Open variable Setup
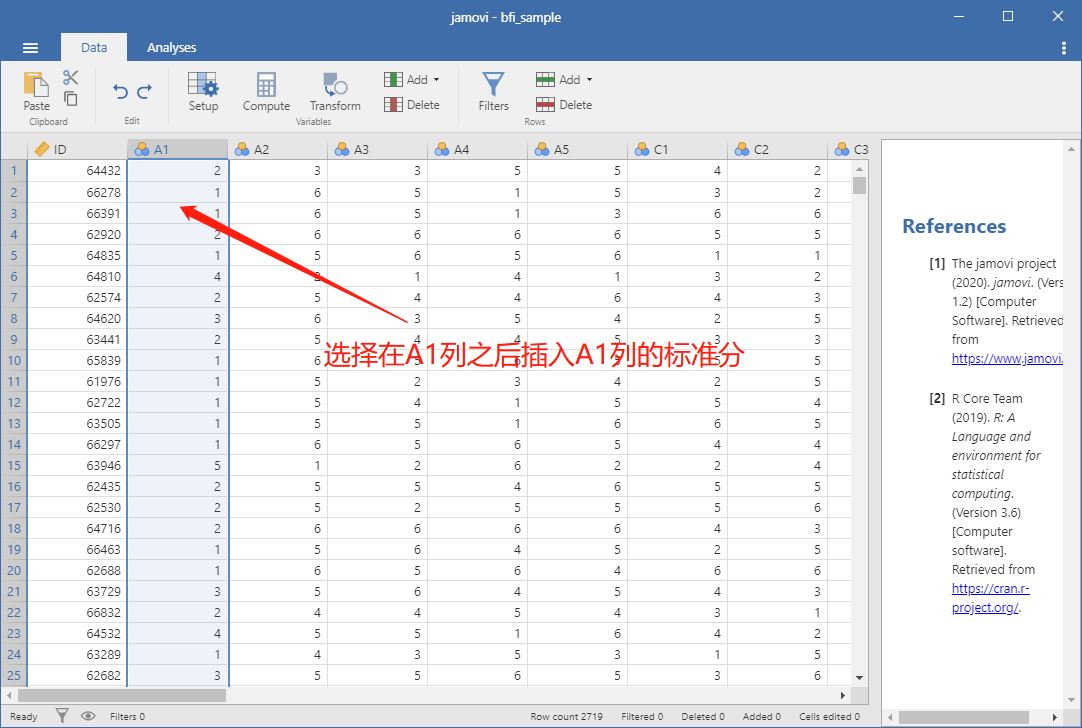 [204, 92]
